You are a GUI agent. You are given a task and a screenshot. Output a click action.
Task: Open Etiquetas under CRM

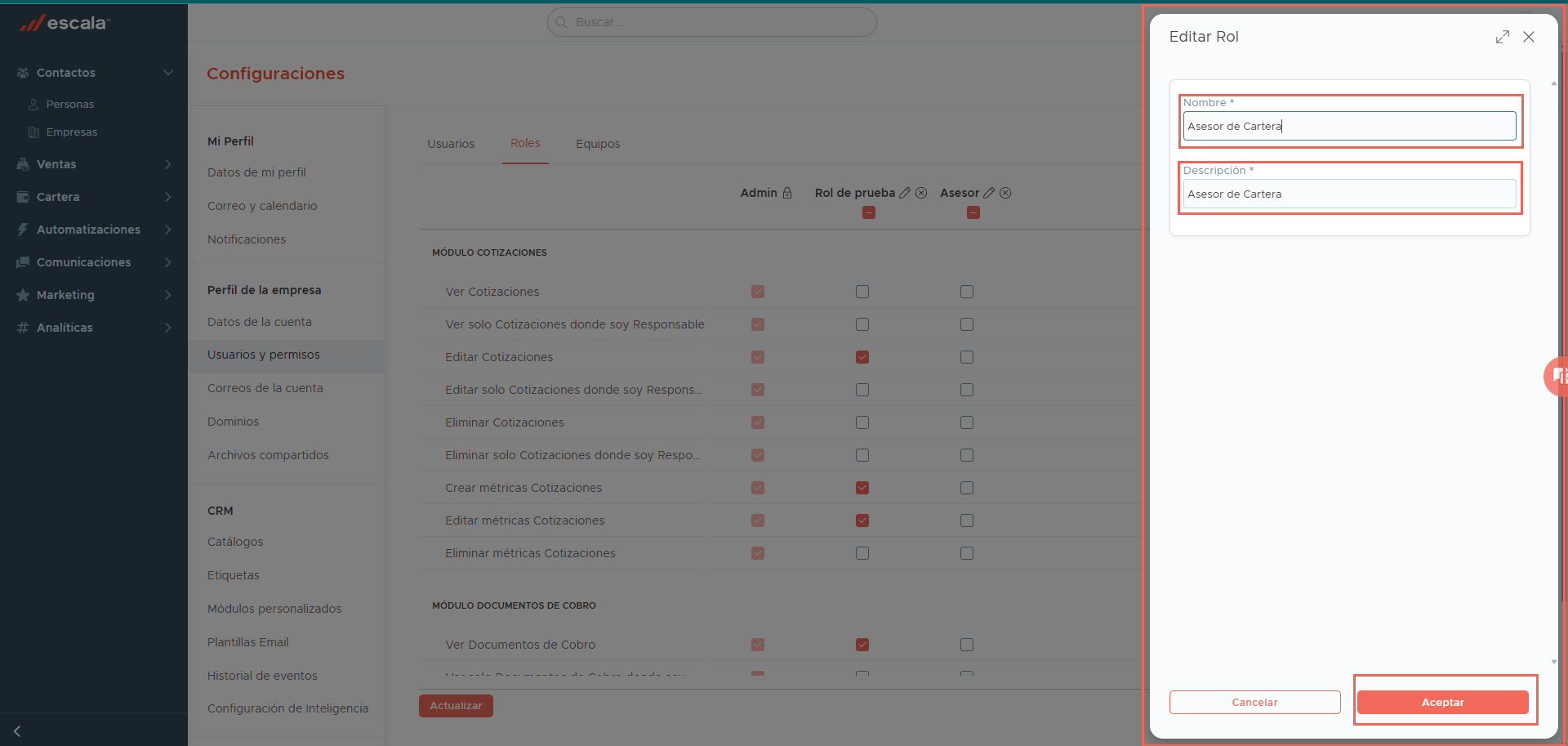[234, 575]
